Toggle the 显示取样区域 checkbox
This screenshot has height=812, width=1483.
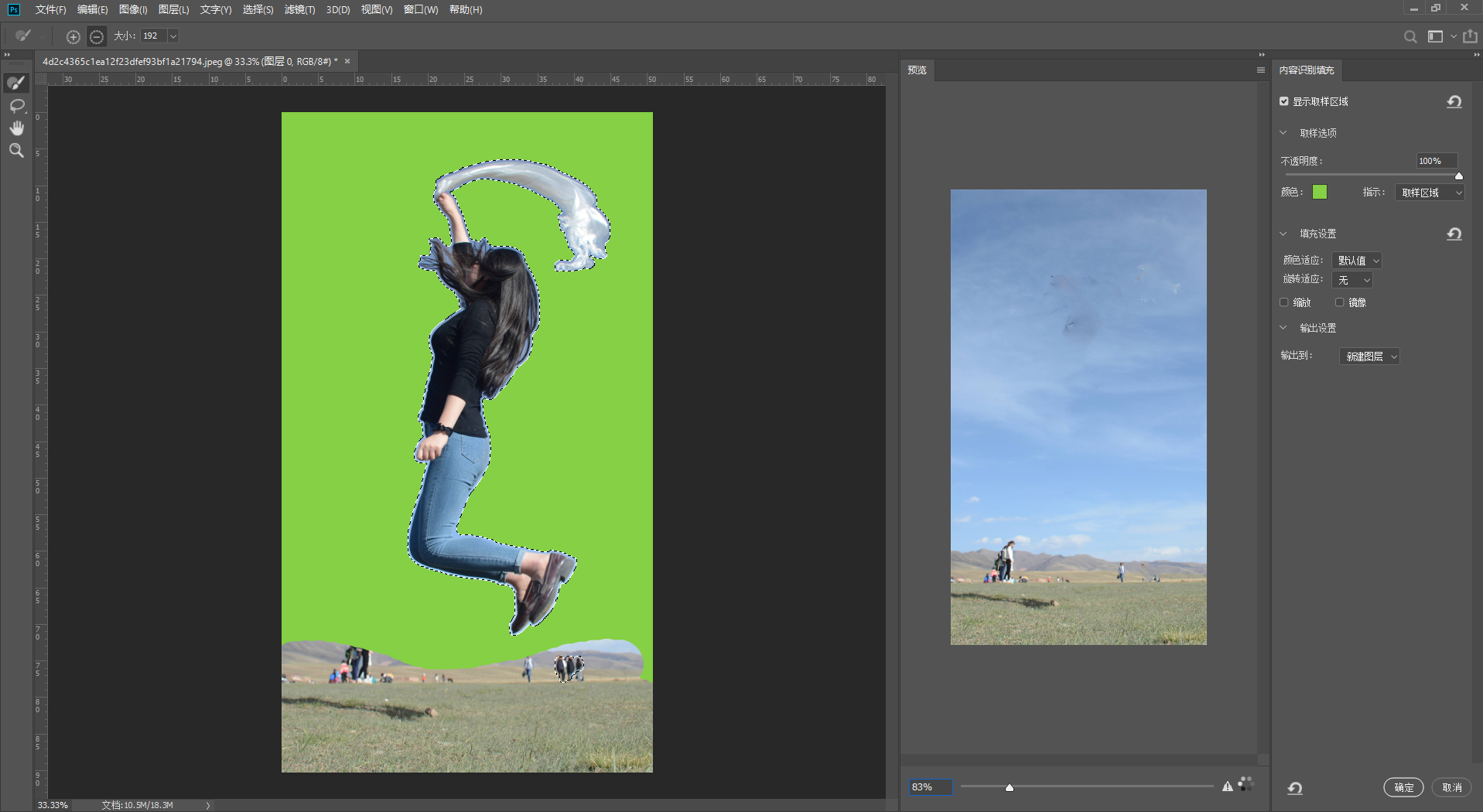(x=1284, y=101)
